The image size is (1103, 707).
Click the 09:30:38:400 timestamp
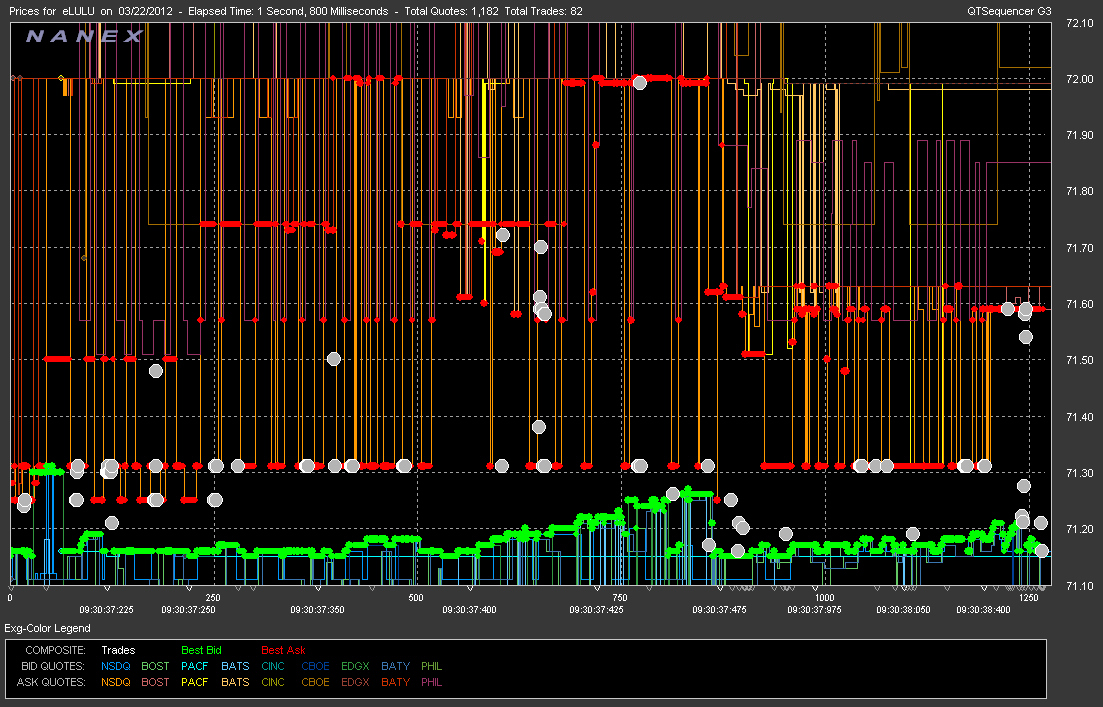(x=983, y=610)
